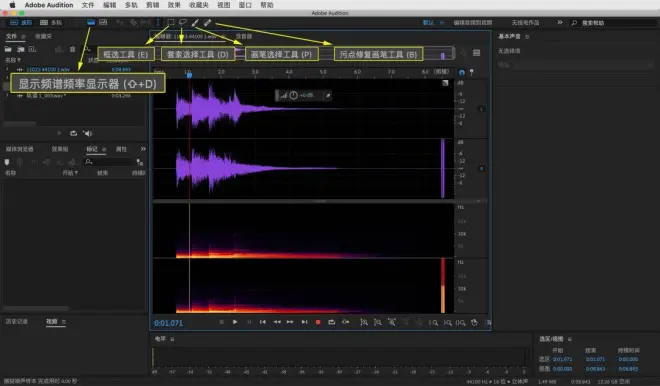Click the 0:01.071 current time display

(168, 323)
